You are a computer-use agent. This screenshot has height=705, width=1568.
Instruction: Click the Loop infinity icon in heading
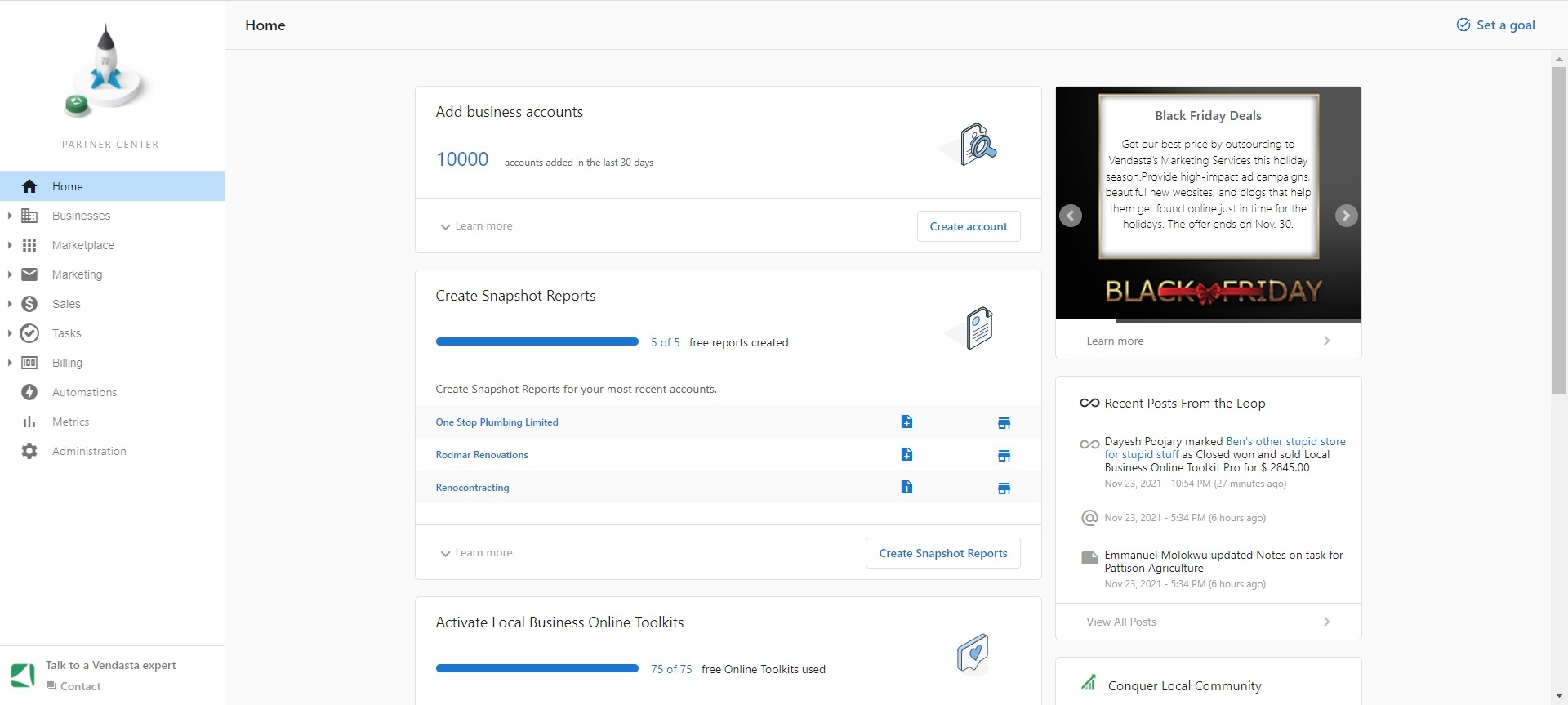pyautogui.click(x=1089, y=403)
